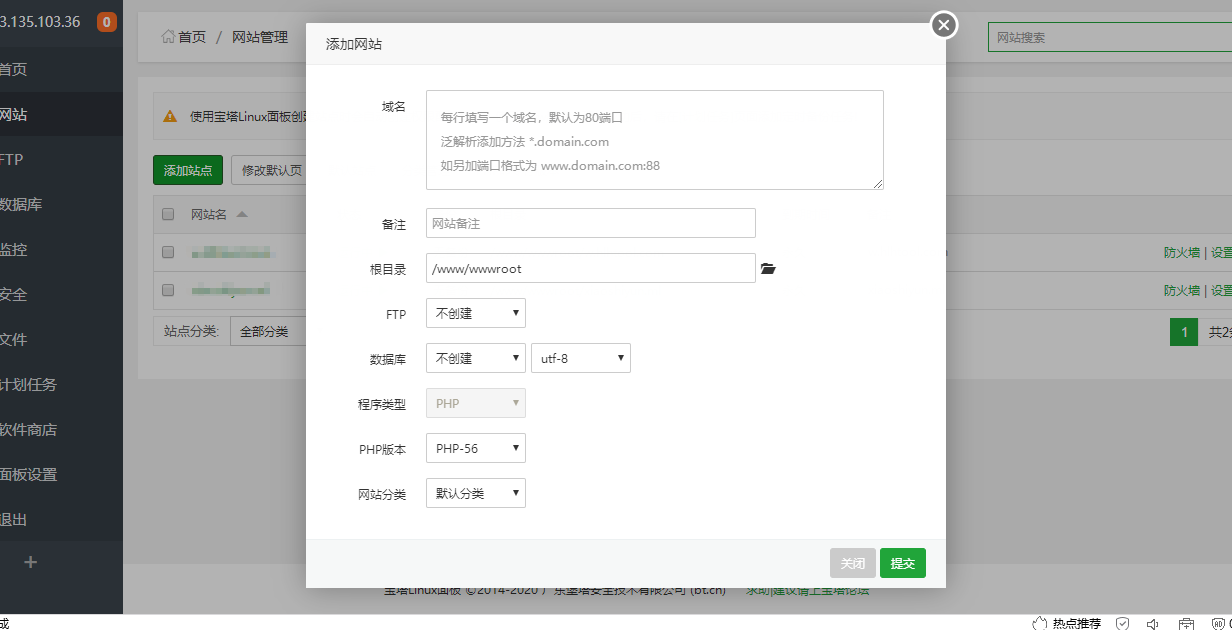
Task: Open 防火墙 settings for the first site
Action: [x=1181, y=252]
